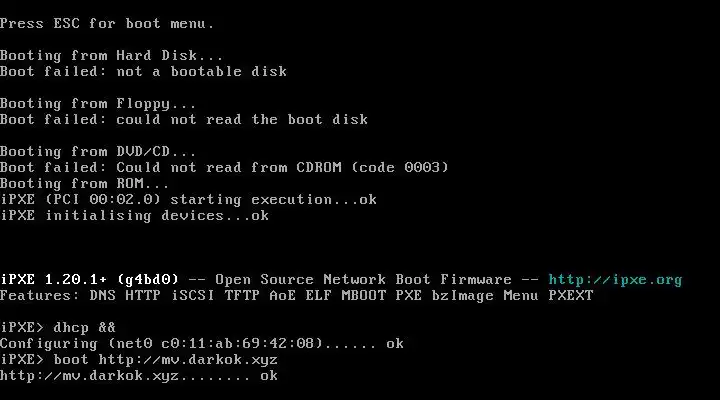
Task: Click the 'iPXE initialising devices...ok' line
Action: pyautogui.click(x=135, y=216)
